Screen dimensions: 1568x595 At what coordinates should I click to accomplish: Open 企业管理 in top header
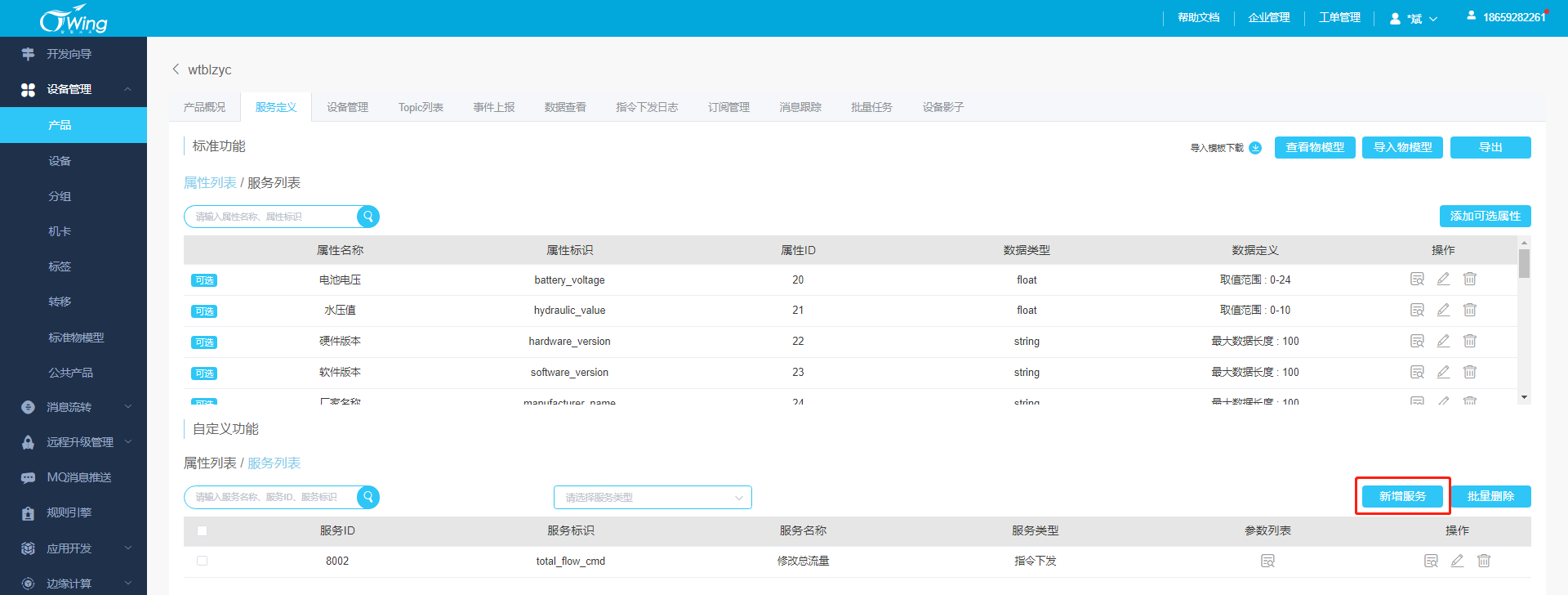1268,17
